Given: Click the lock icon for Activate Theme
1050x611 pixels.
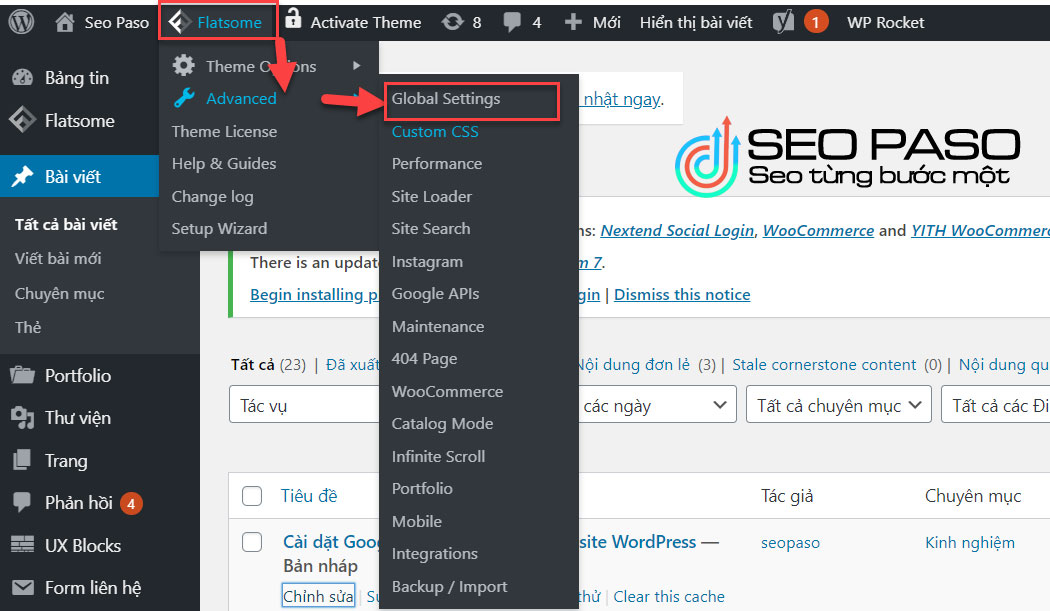Looking at the screenshot, I should (x=293, y=19).
